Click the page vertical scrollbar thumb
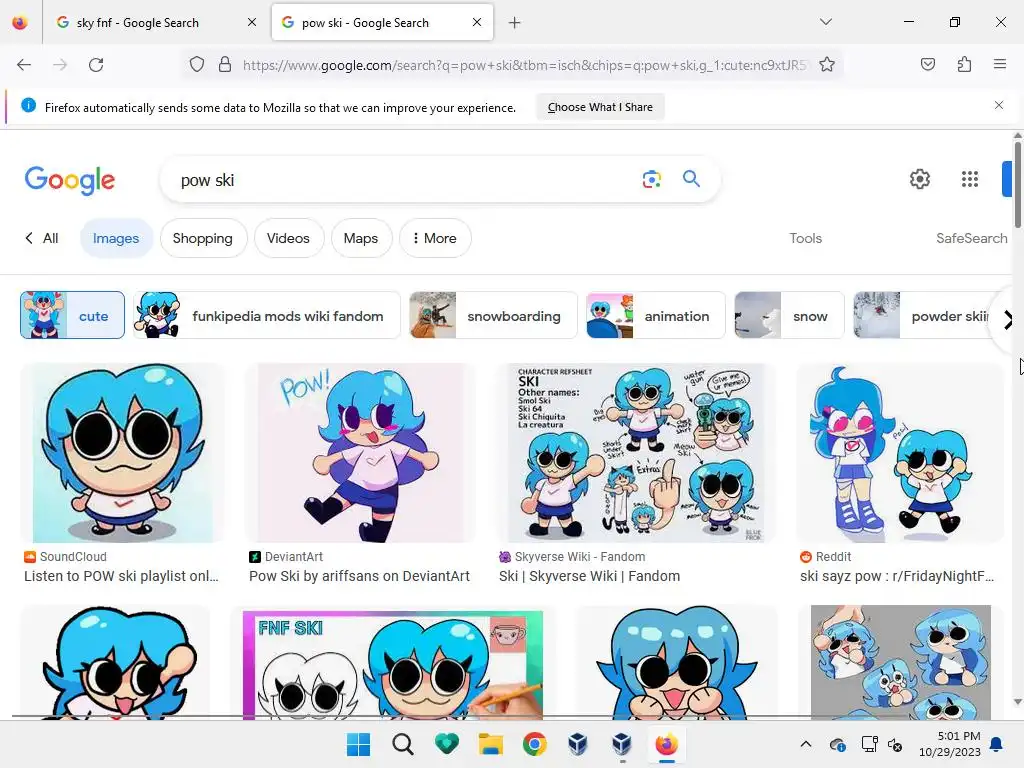Image resolution: width=1024 pixels, height=768 pixels. [x=1017, y=184]
